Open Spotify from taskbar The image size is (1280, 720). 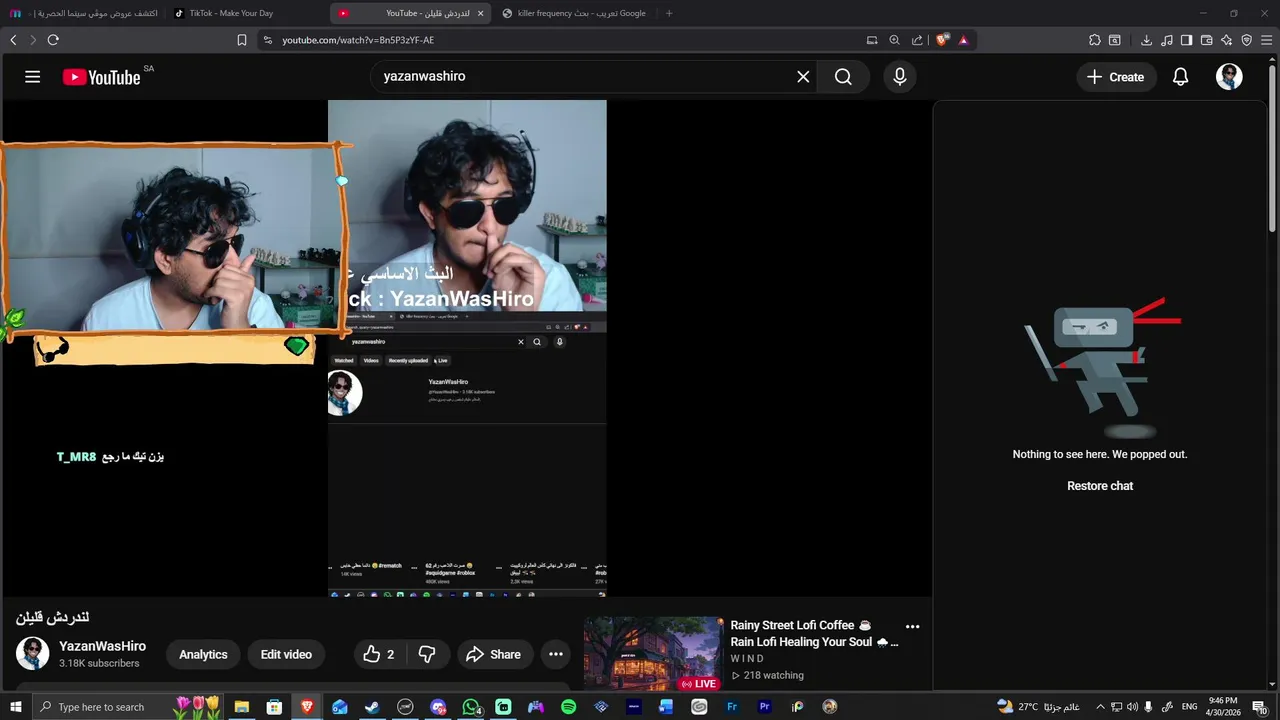[x=569, y=707]
